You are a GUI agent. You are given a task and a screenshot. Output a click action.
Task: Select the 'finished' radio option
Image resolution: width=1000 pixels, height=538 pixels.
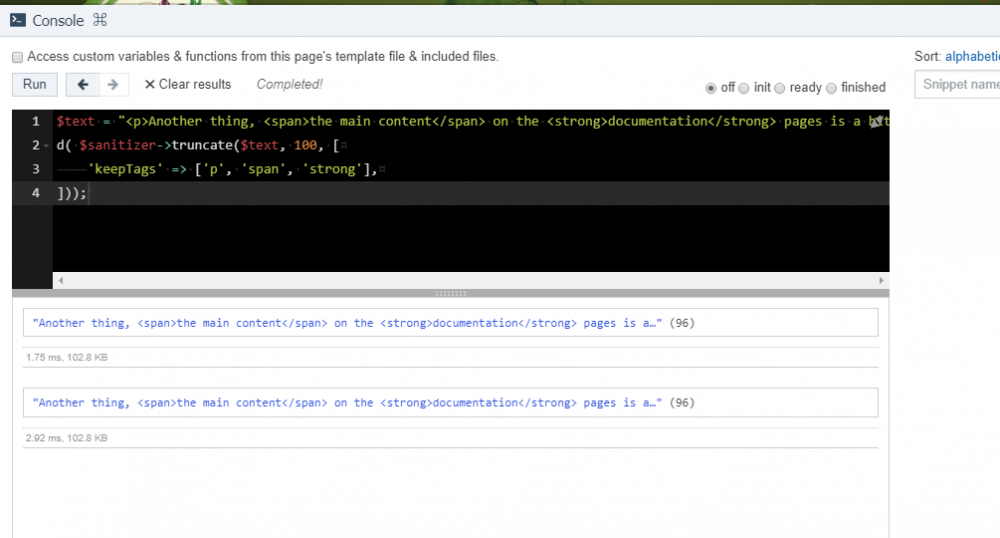click(x=832, y=88)
